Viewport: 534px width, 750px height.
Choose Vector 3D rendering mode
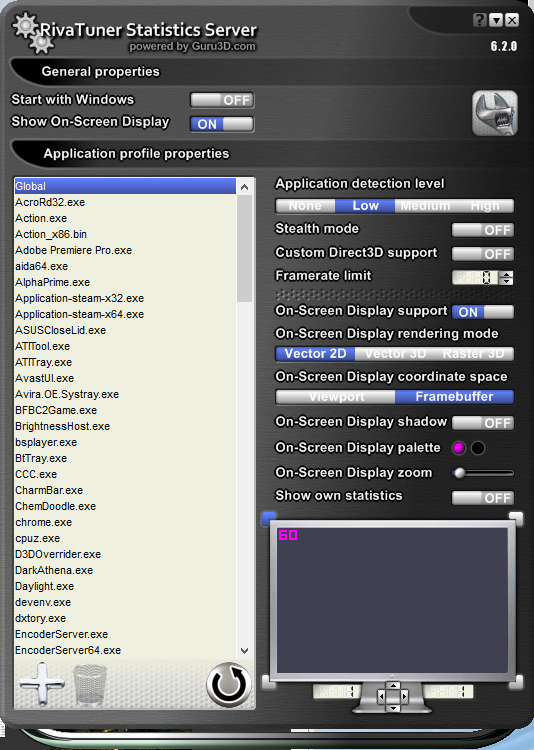click(395, 353)
